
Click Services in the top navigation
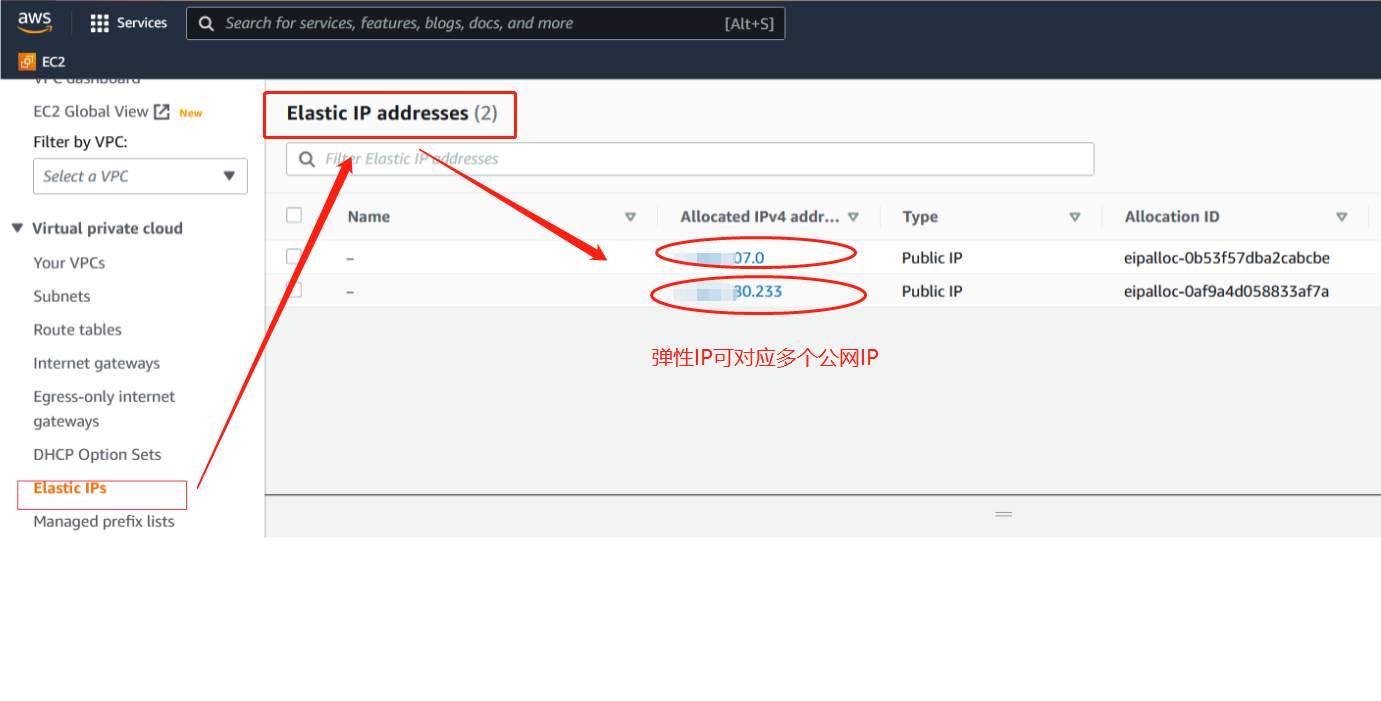click(x=142, y=23)
